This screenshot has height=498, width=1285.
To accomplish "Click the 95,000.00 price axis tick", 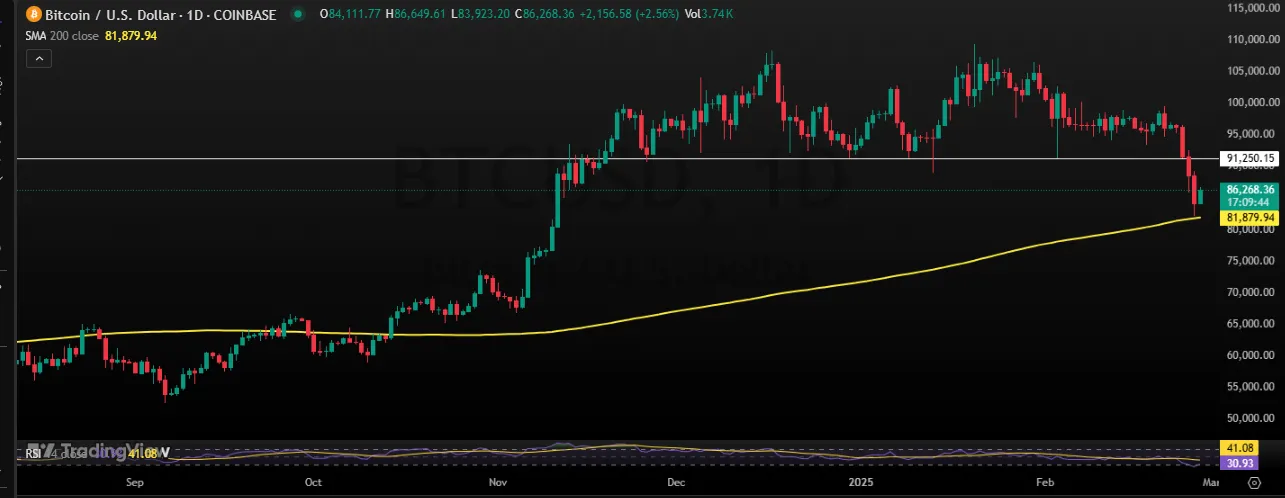I will 1253,134.
